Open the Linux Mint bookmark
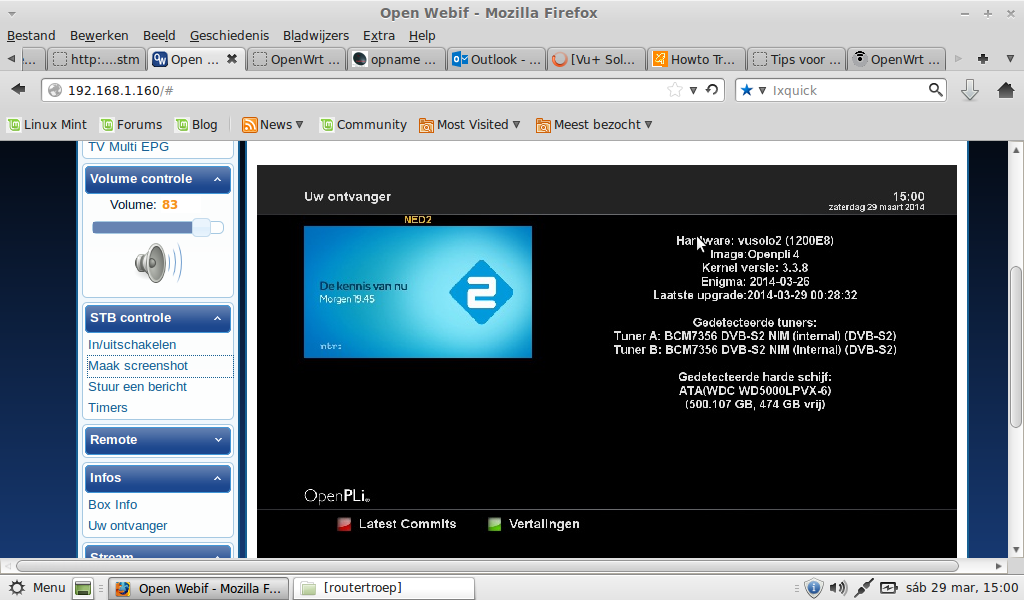1024x600 pixels. point(47,125)
